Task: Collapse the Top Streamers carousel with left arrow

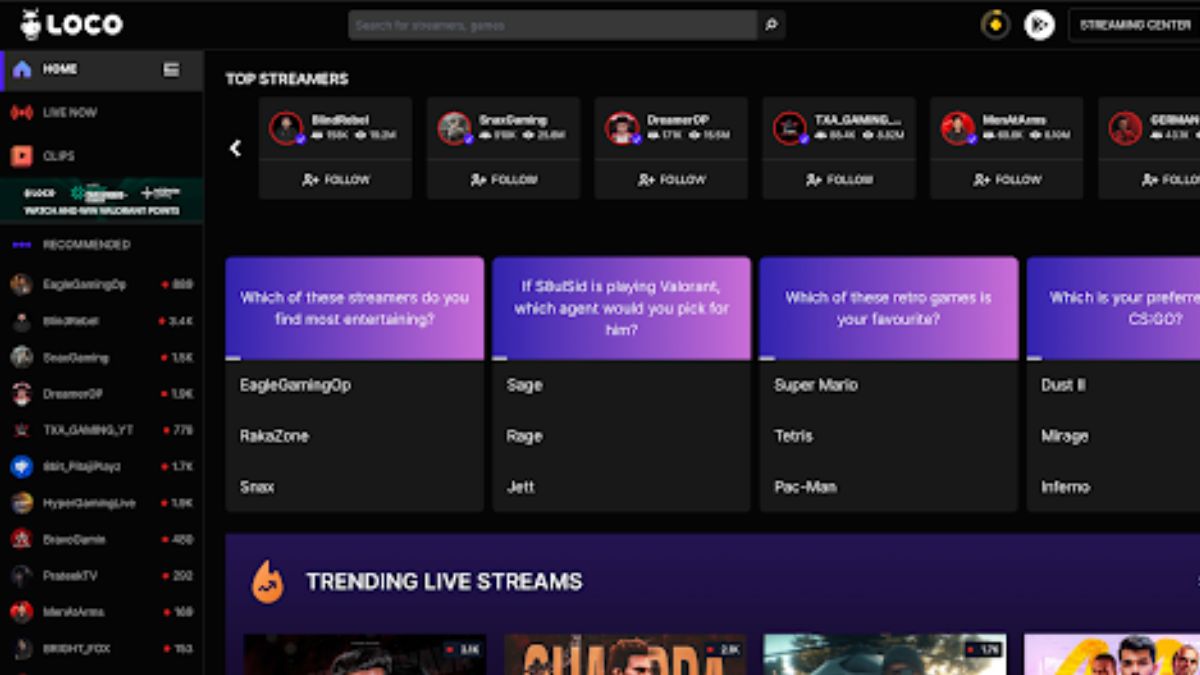Action: (235, 147)
